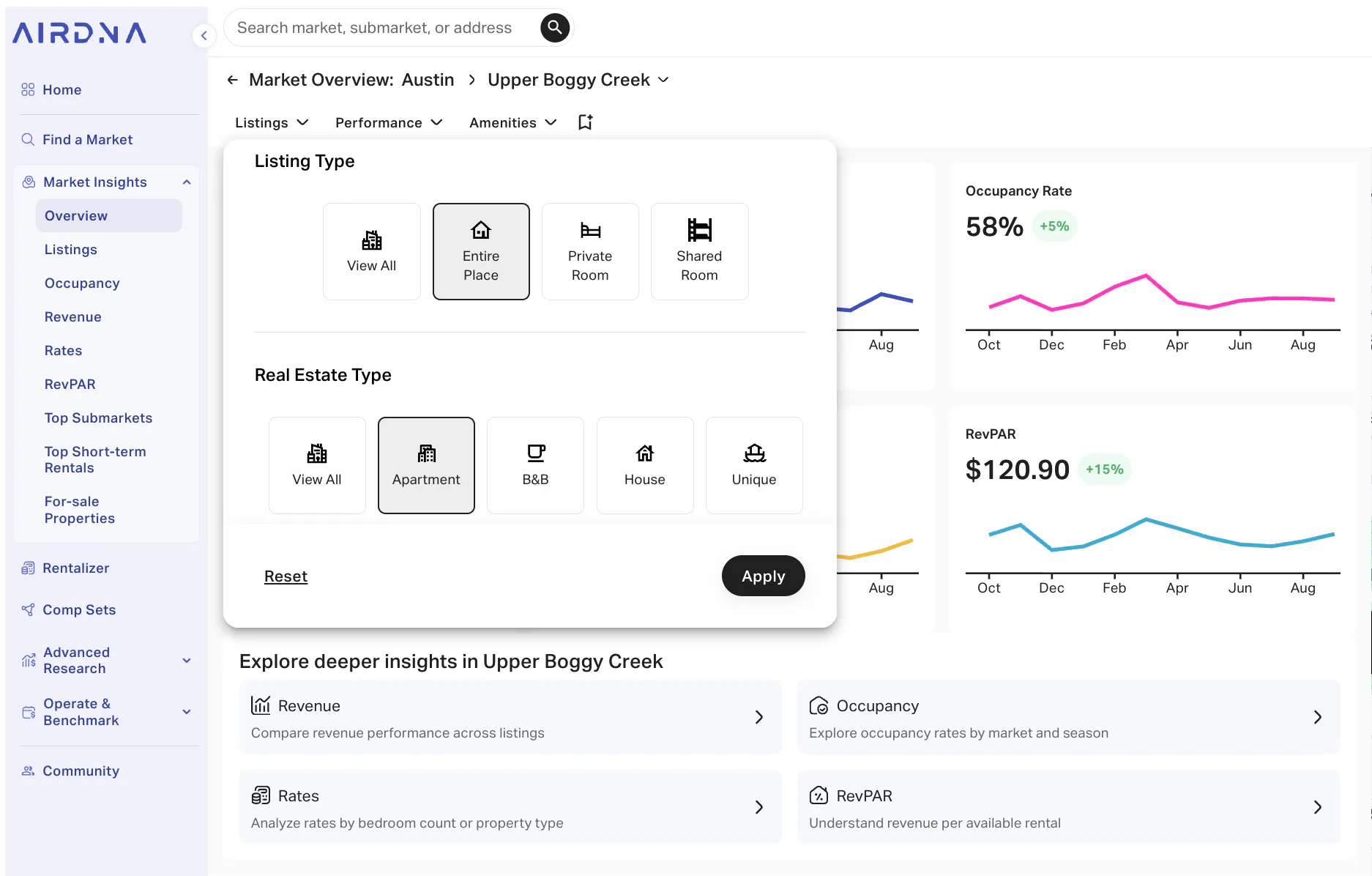Go to Rates in sidebar
The image size is (1372, 876).
[x=63, y=350]
